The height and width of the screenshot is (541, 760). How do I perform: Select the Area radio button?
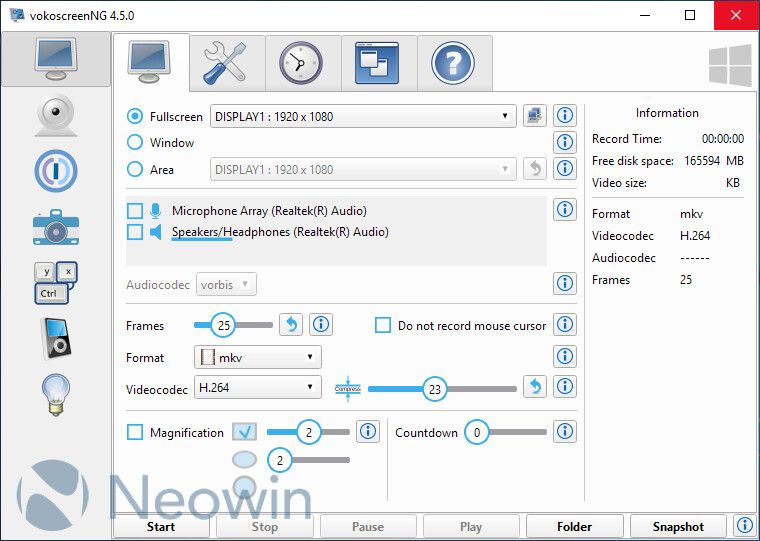click(135, 169)
